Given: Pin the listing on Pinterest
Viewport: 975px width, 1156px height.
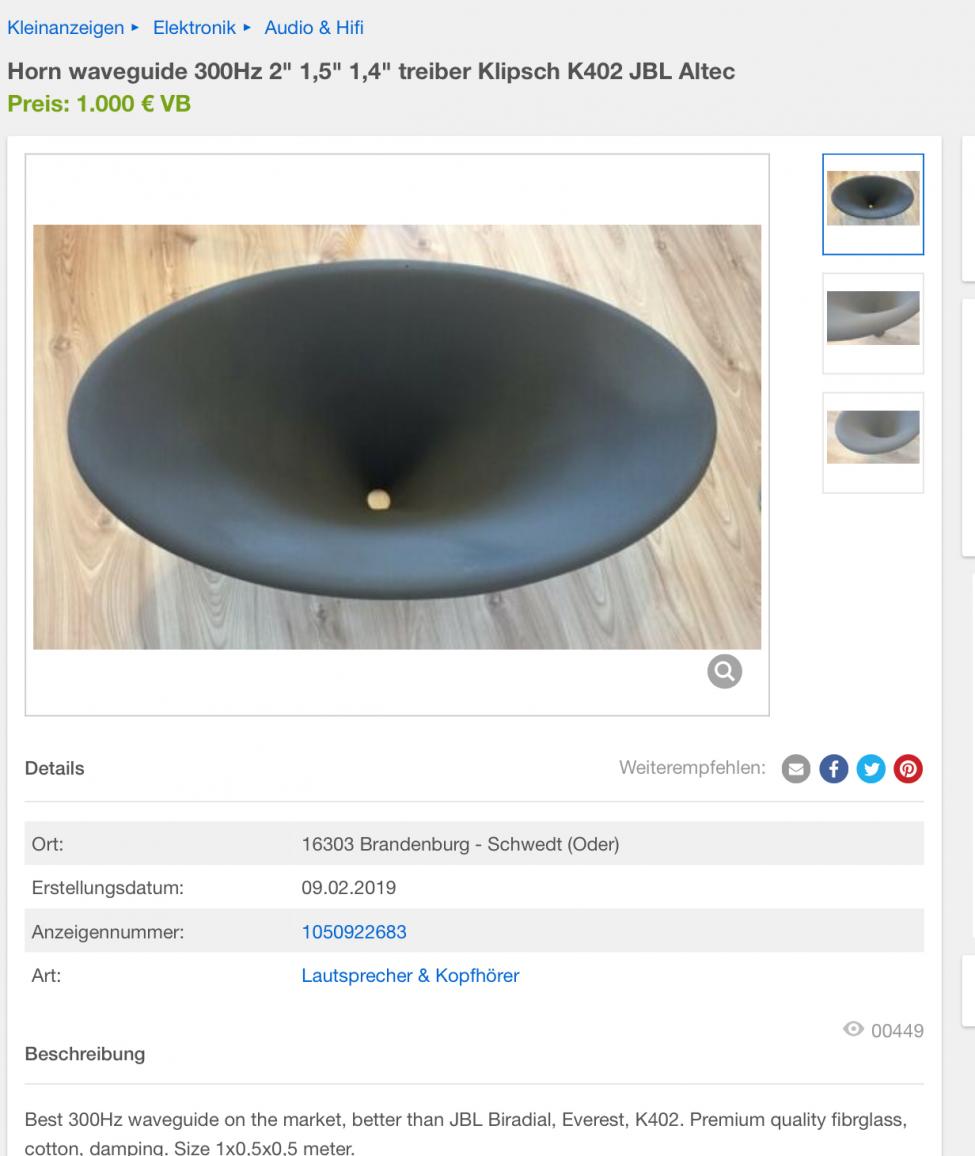Looking at the screenshot, I should pyautogui.click(x=908, y=769).
